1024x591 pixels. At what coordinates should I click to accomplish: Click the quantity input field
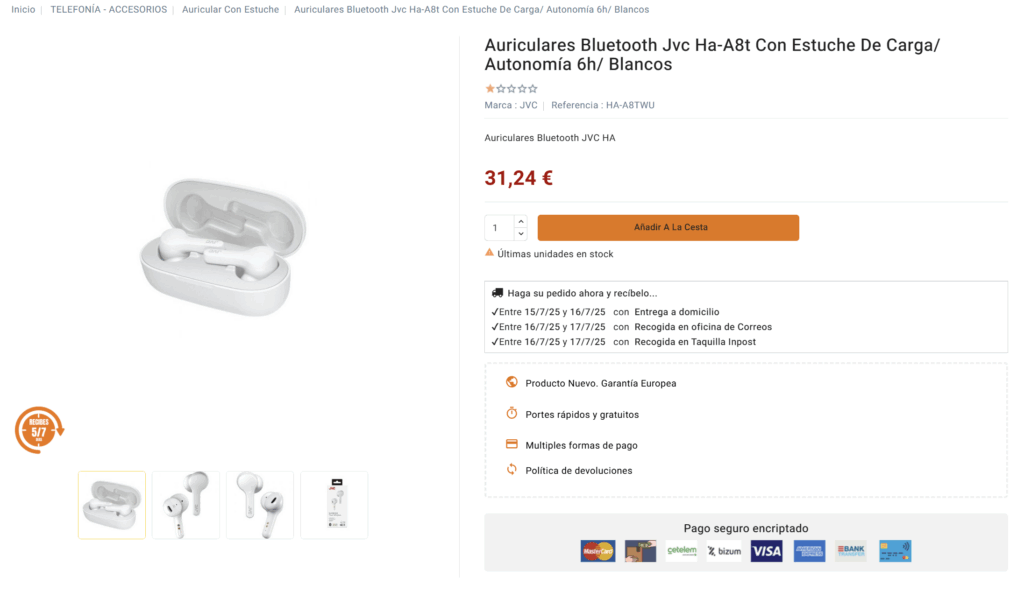pyautogui.click(x=499, y=228)
